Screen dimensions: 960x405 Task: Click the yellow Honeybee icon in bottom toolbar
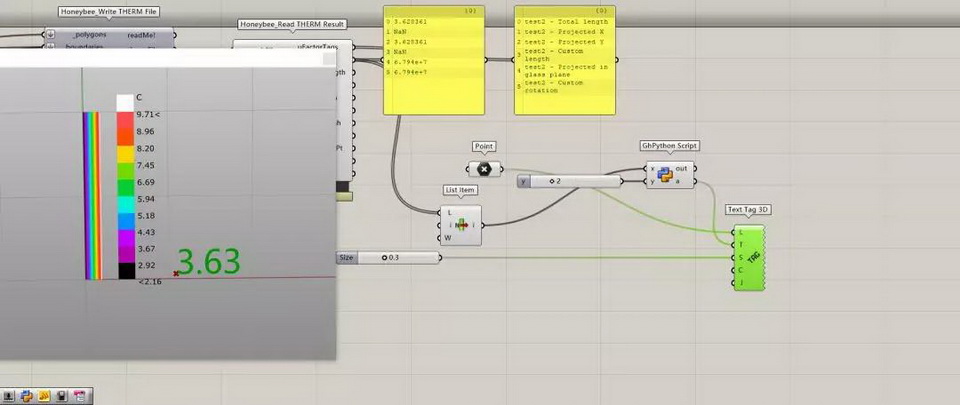pos(45,396)
